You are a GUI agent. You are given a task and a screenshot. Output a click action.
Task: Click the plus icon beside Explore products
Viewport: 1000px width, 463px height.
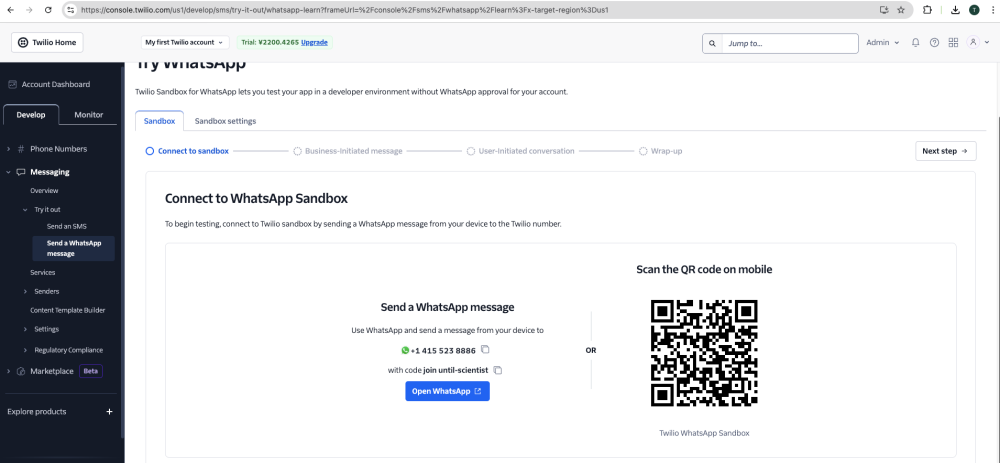tap(109, 411)
